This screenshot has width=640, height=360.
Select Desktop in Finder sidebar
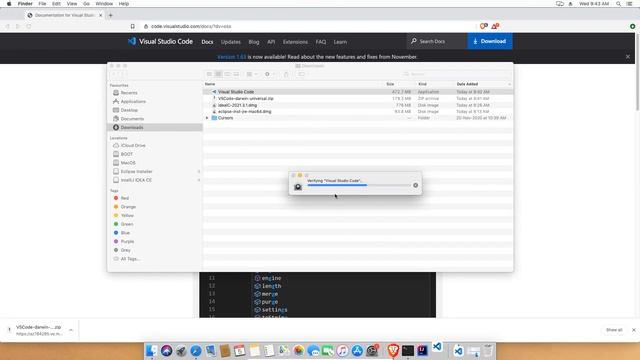(x=129, y=110)
